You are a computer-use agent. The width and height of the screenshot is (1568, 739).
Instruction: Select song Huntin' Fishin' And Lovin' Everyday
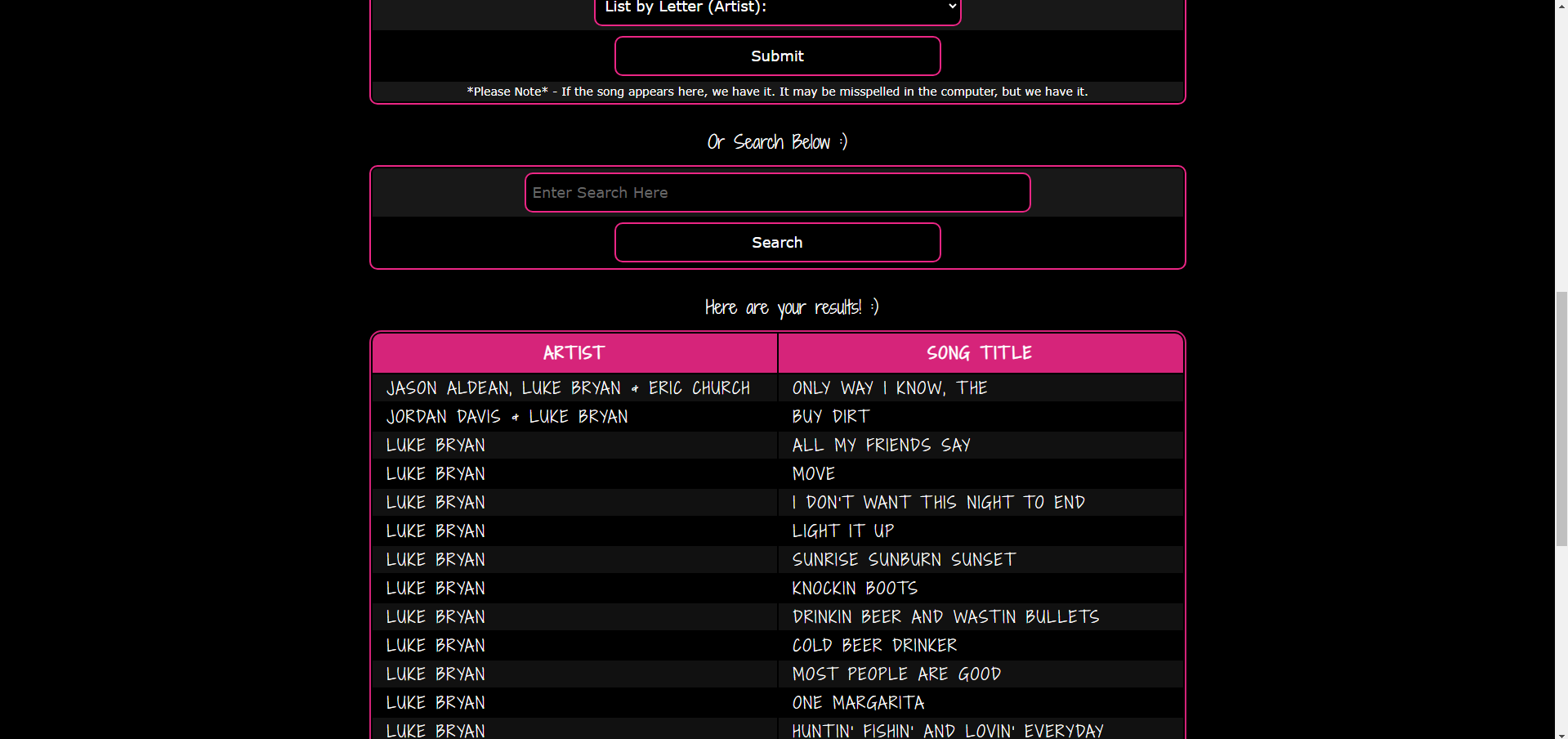point(948,730)
